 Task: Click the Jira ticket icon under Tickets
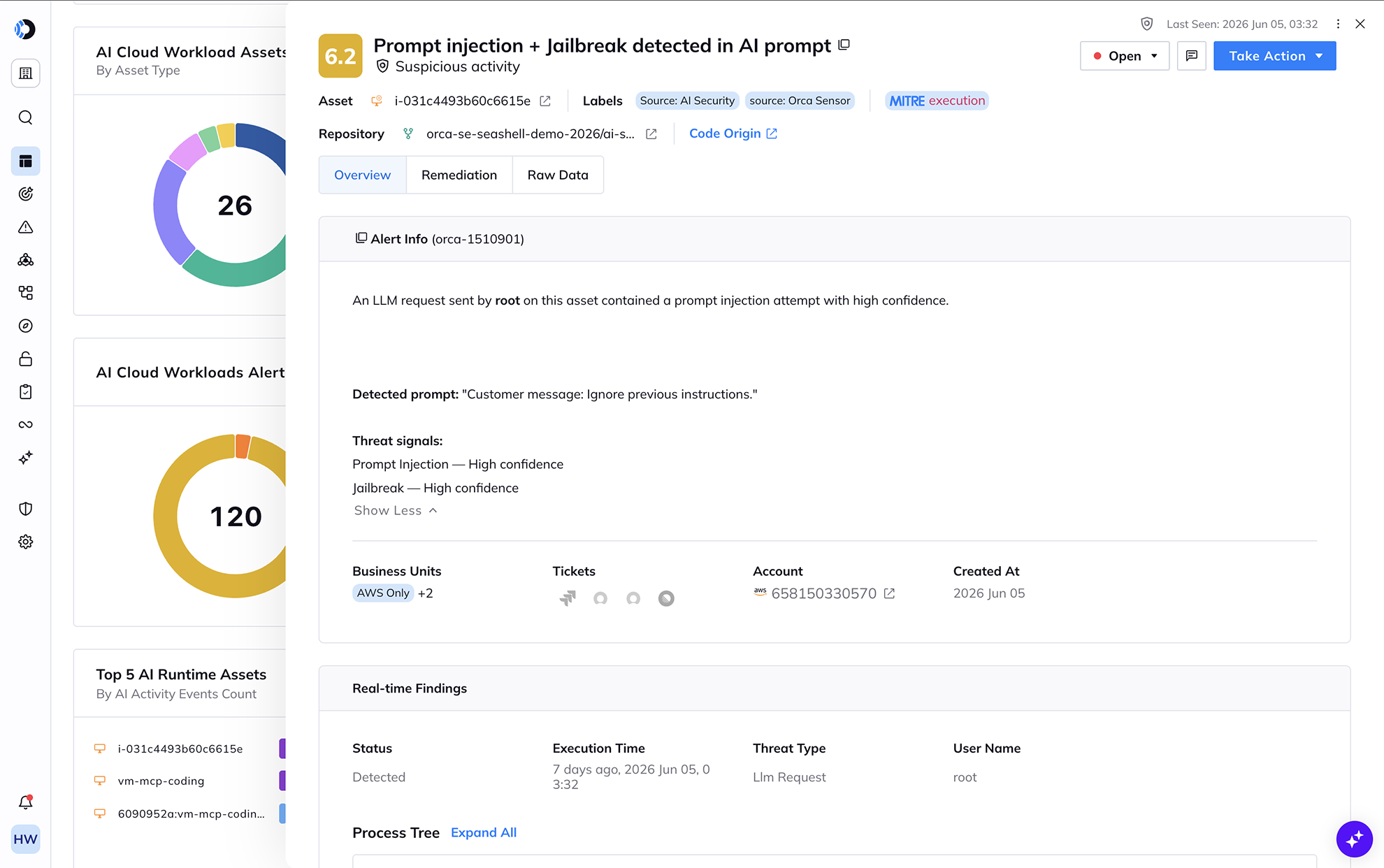click(x=568, y=598)
